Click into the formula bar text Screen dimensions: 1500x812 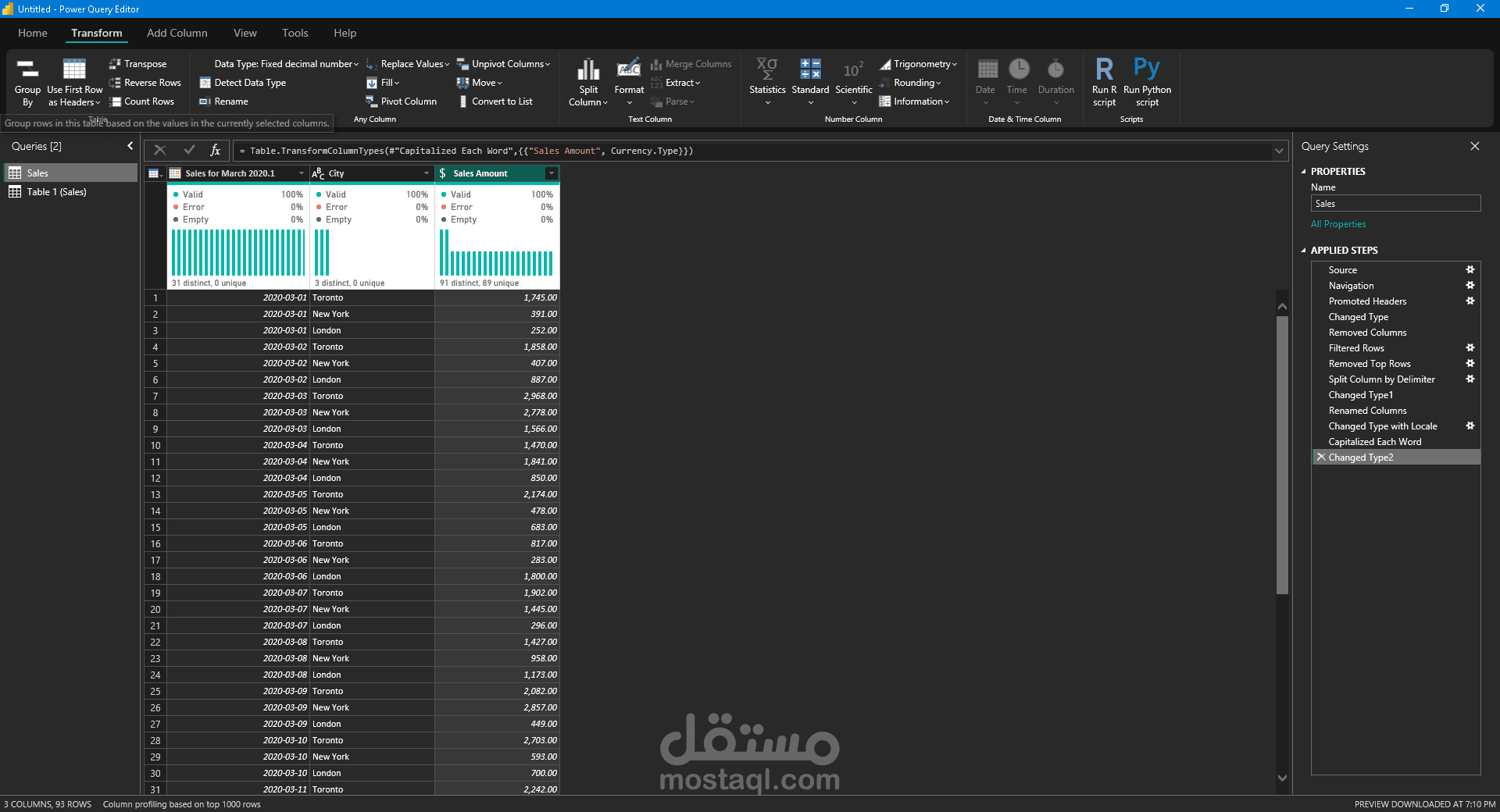(x=752, y=151)
